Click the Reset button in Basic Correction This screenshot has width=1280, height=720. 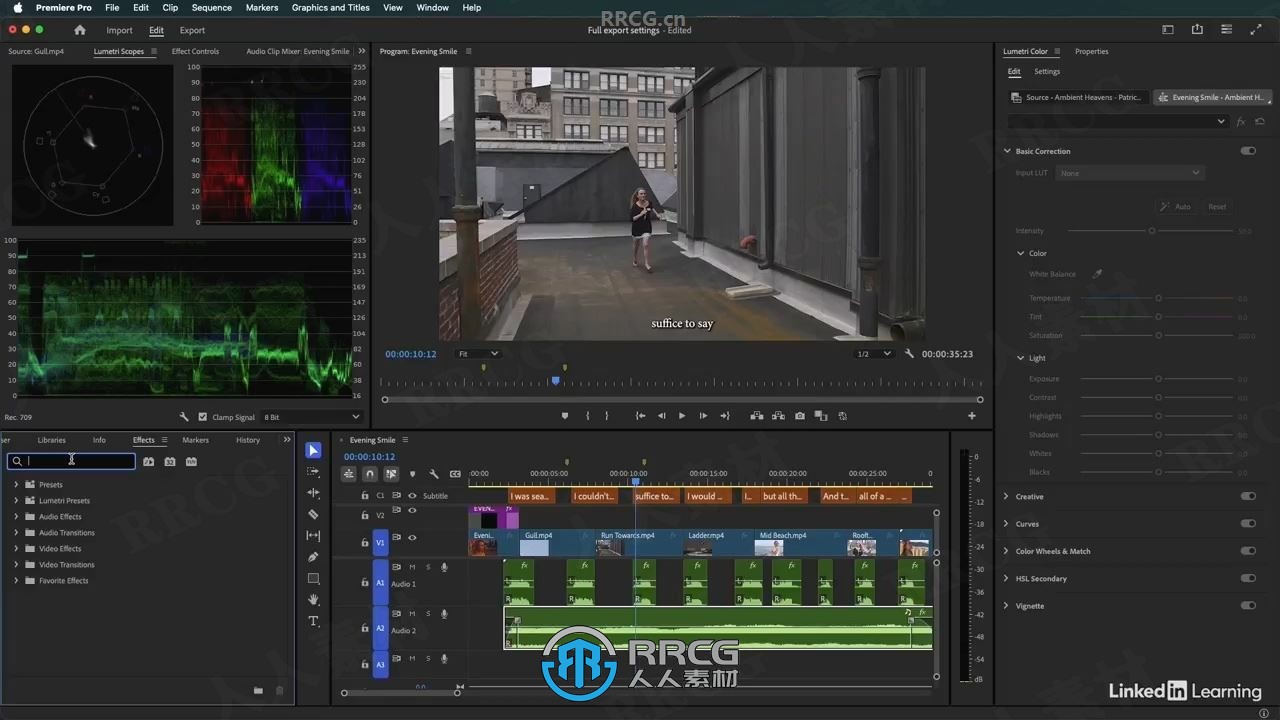[1217, 207]
